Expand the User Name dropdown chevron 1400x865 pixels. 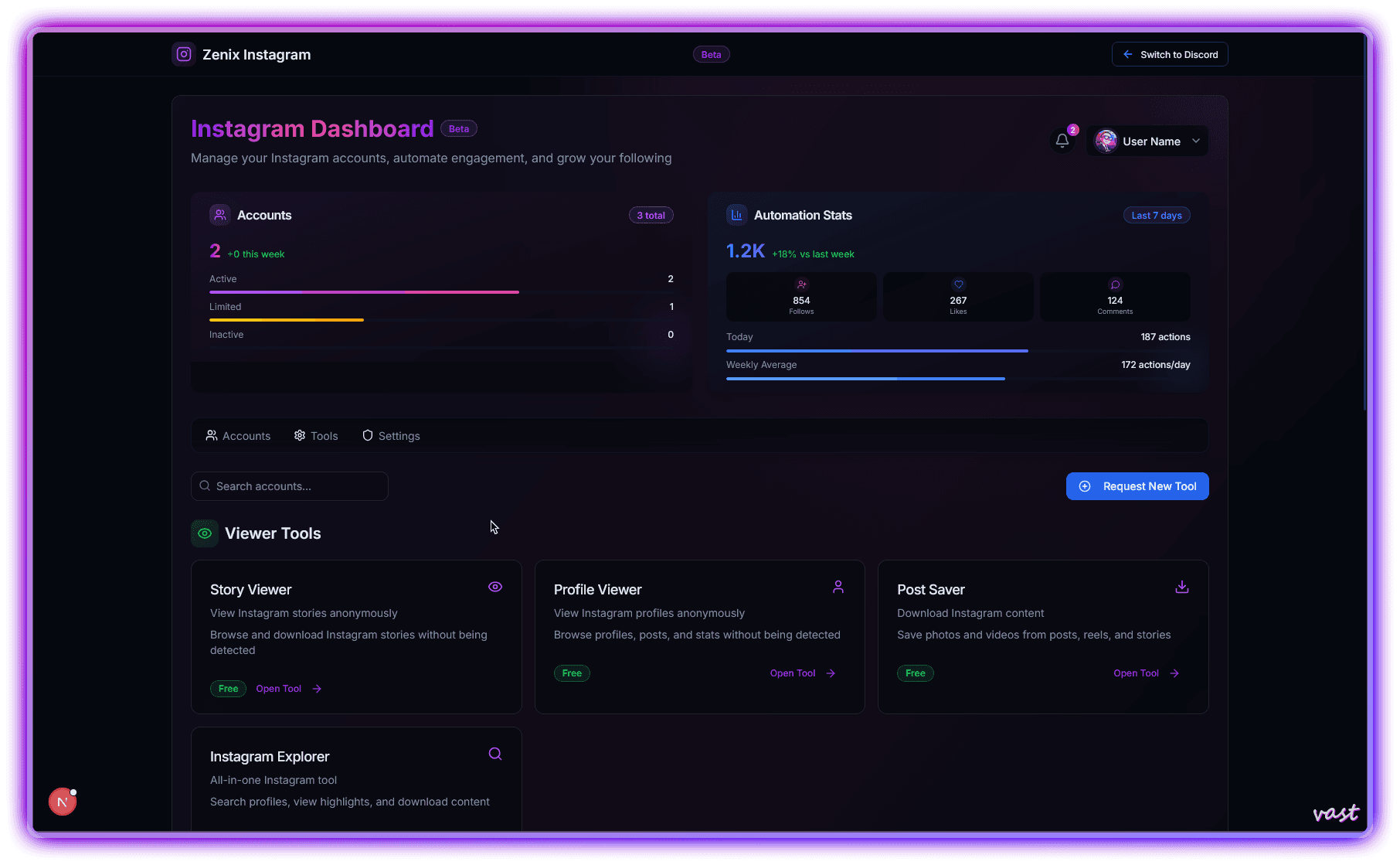1196,141
